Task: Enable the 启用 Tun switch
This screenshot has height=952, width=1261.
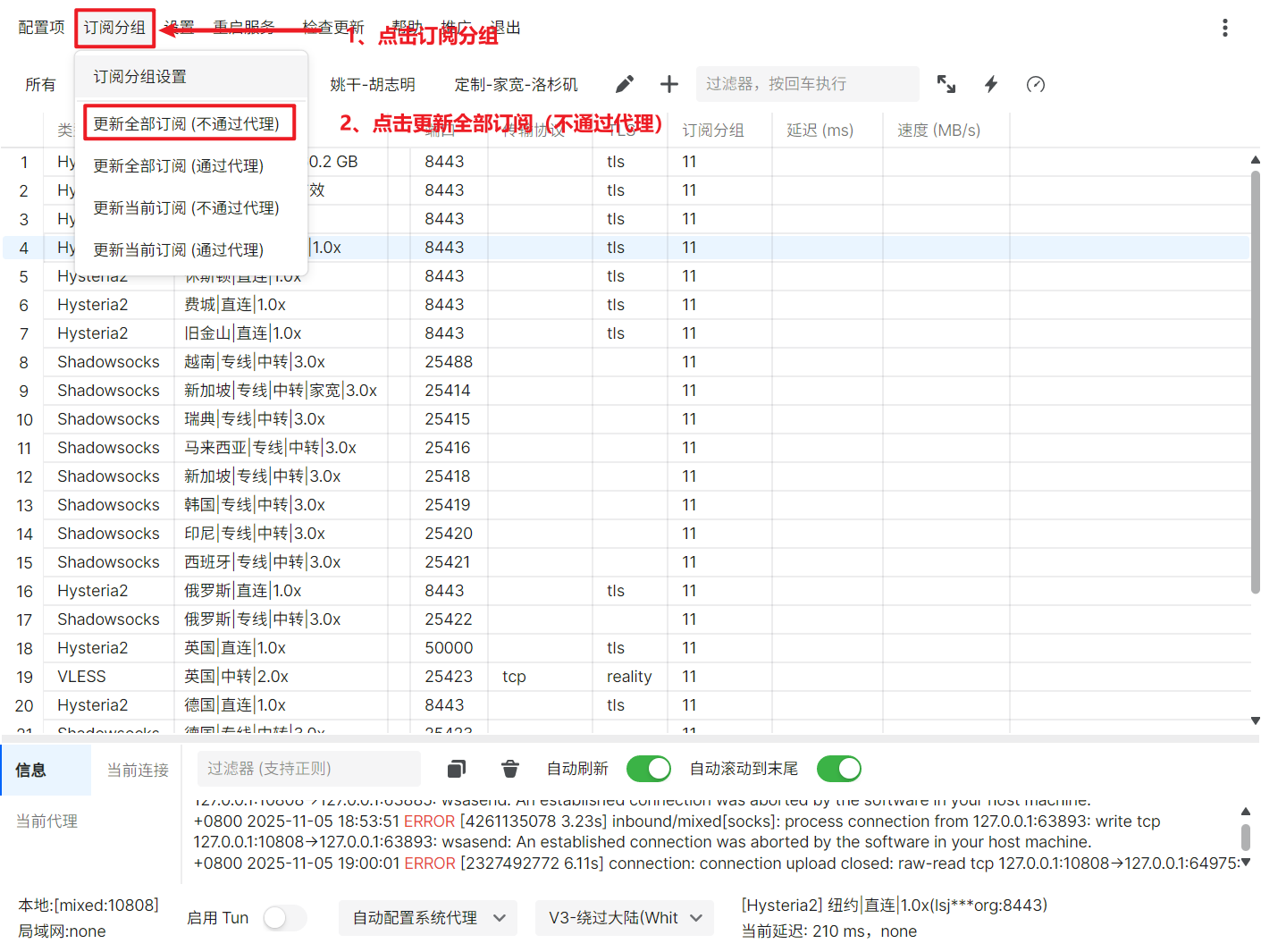Action: [284, 918]
